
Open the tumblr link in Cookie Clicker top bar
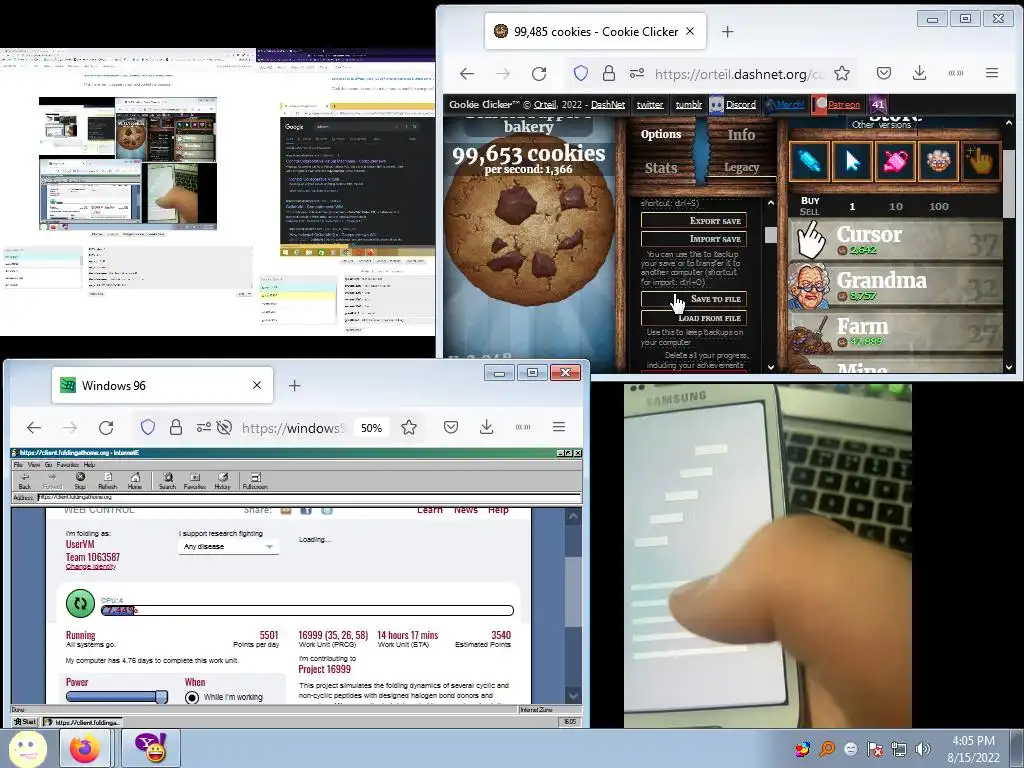pyautogui.click(x=688, y=104)
